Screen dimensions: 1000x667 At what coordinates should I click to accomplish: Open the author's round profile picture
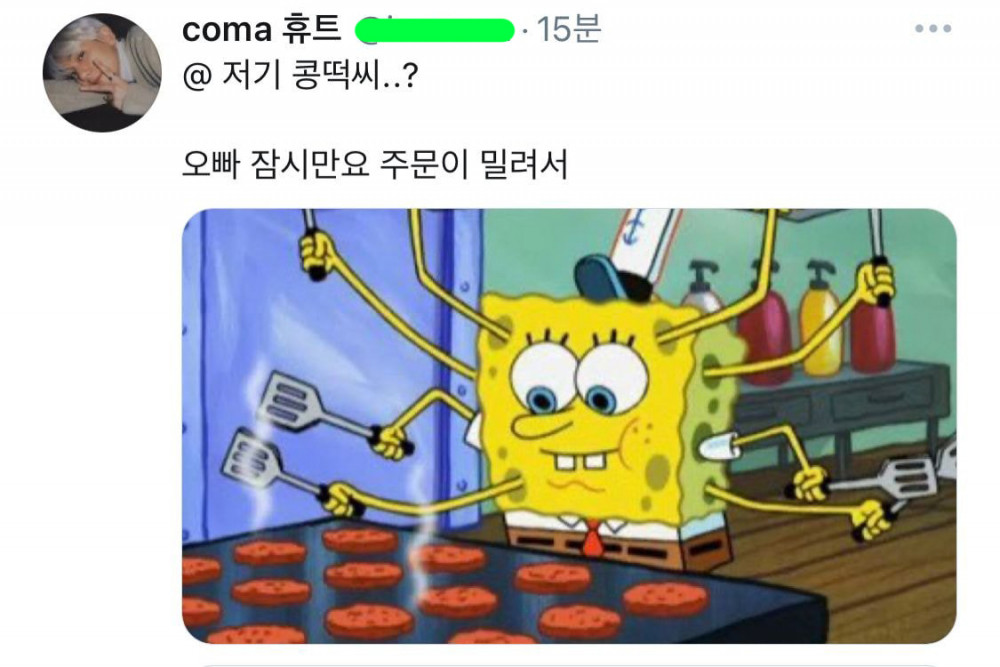(102, 73)
